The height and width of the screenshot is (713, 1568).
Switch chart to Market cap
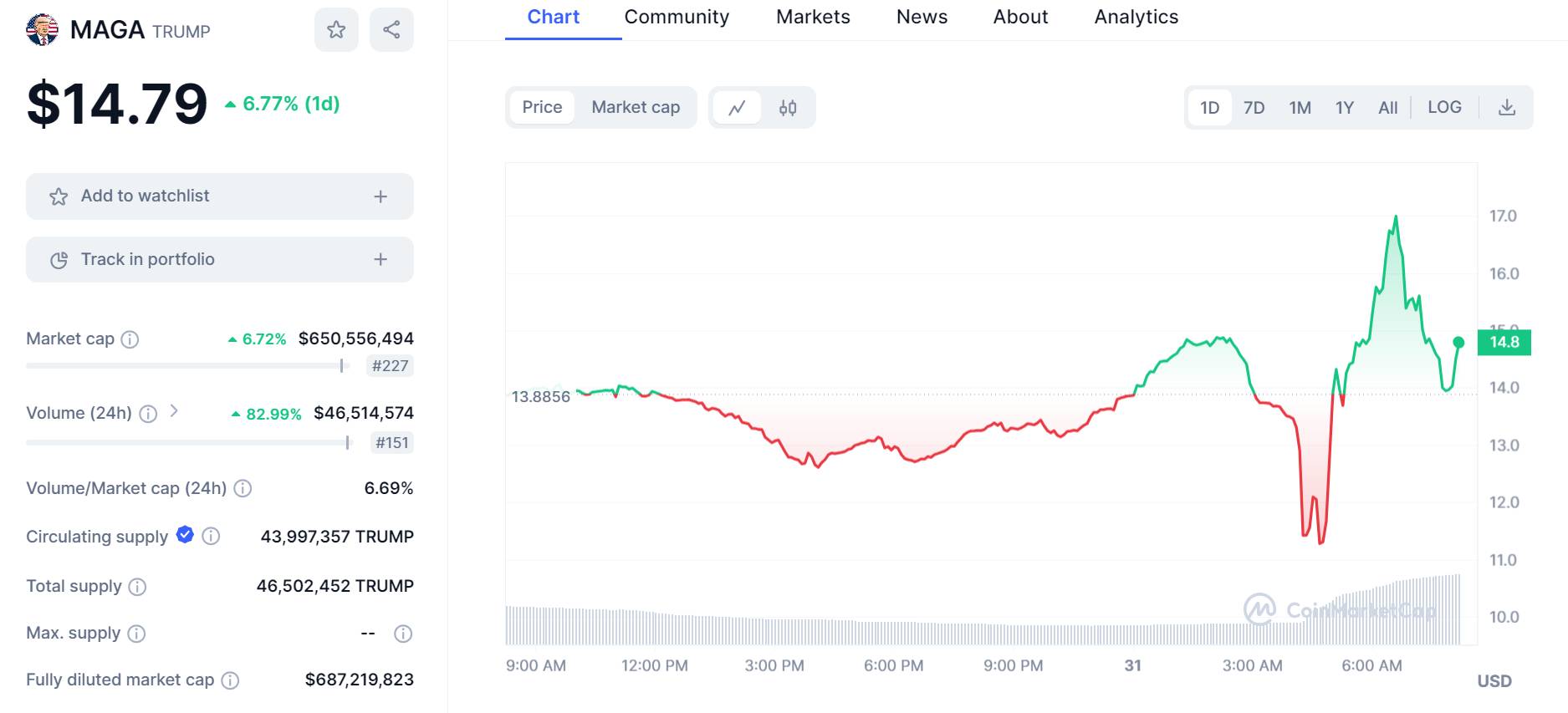point(636,107)
